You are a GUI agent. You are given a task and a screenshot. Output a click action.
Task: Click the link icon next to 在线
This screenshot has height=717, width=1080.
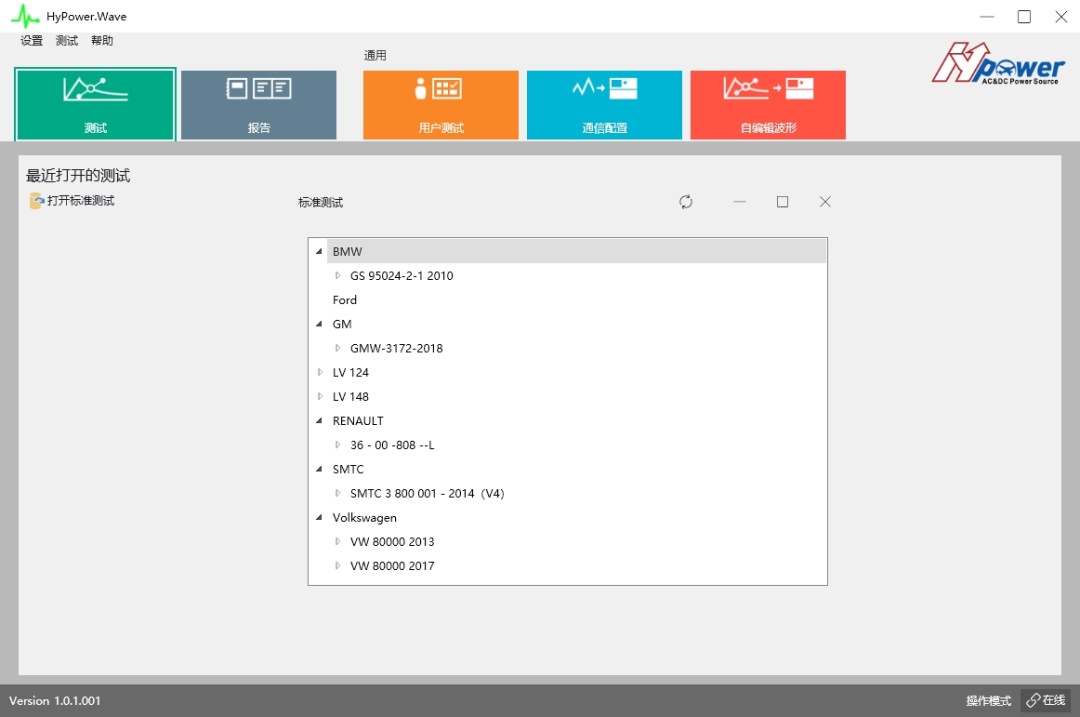1032,700
